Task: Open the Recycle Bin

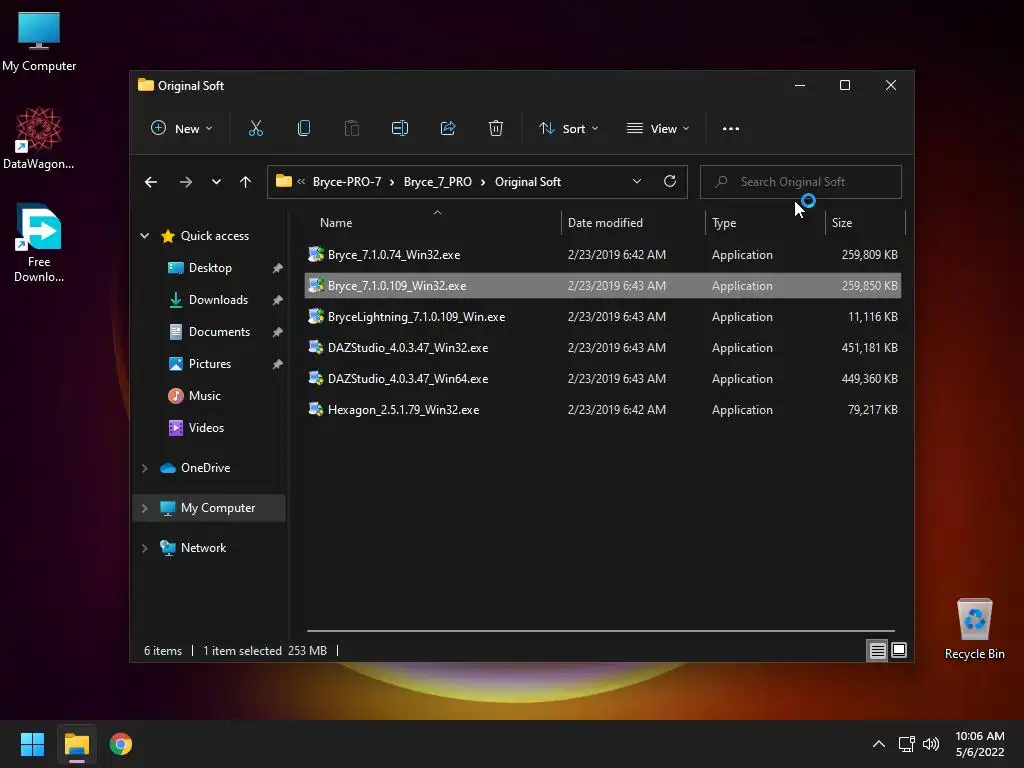Action: 974,629
